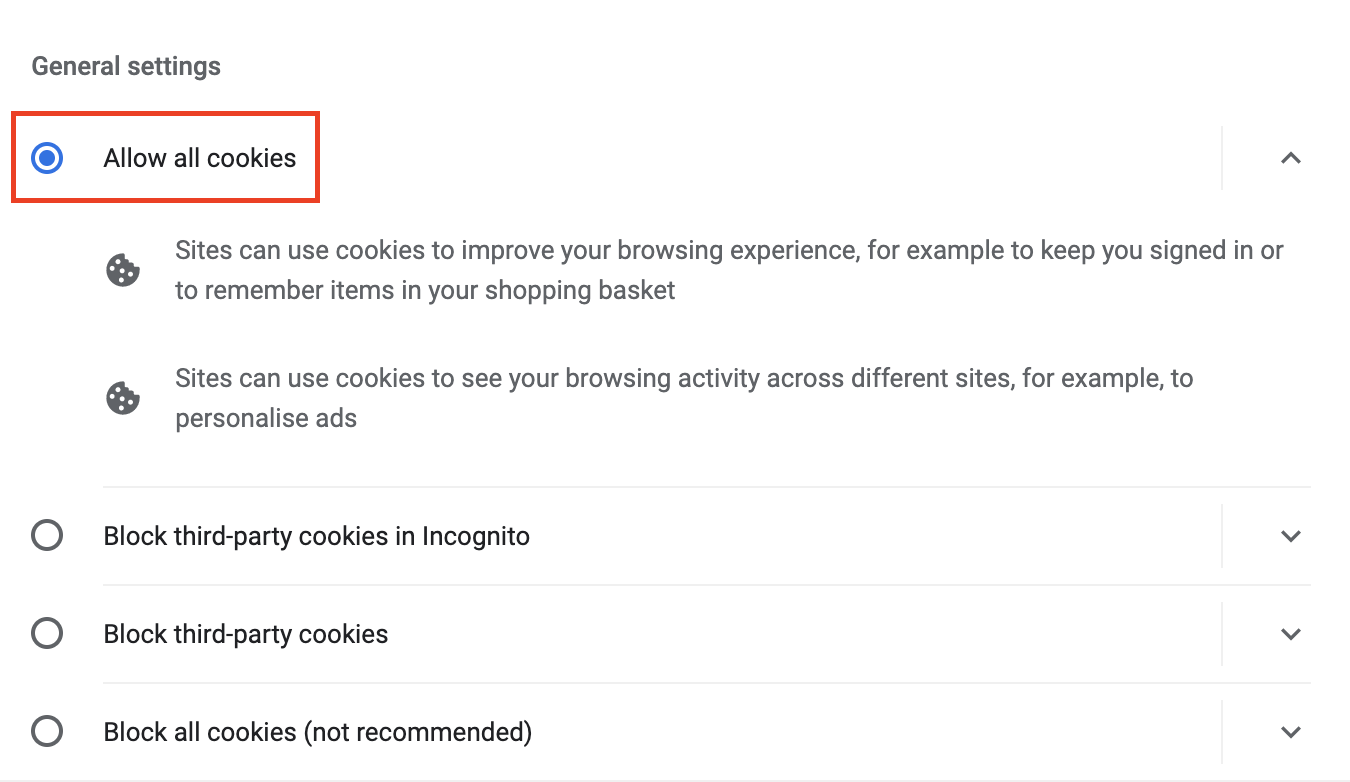Expand the Block third-party cookies in Incognito chevron
Viewport: 1350px width, 782px height.
coord(1291,536)
